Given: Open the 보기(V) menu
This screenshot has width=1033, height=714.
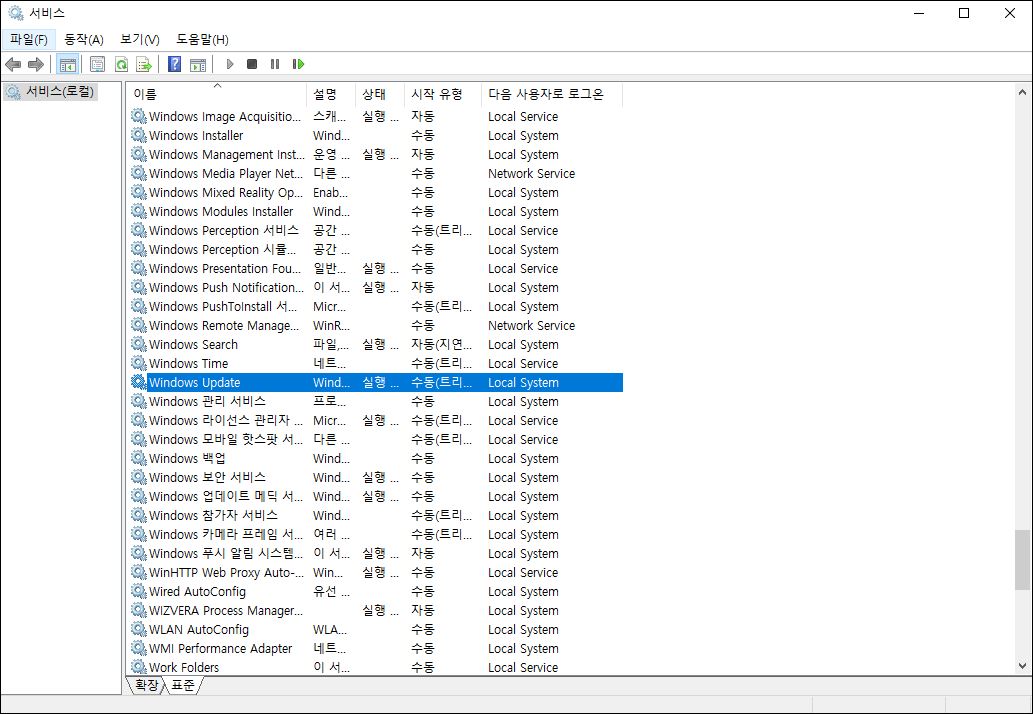Looking at the screenshot, I should pos(140,40).
